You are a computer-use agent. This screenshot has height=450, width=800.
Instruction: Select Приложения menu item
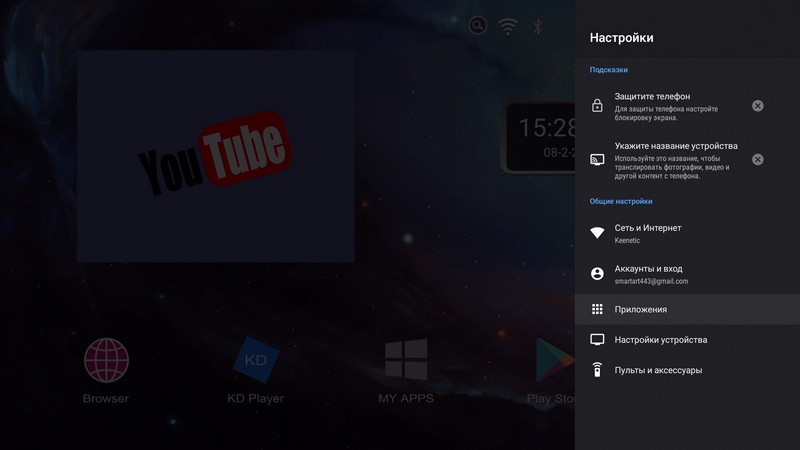[x=641, y=310]
